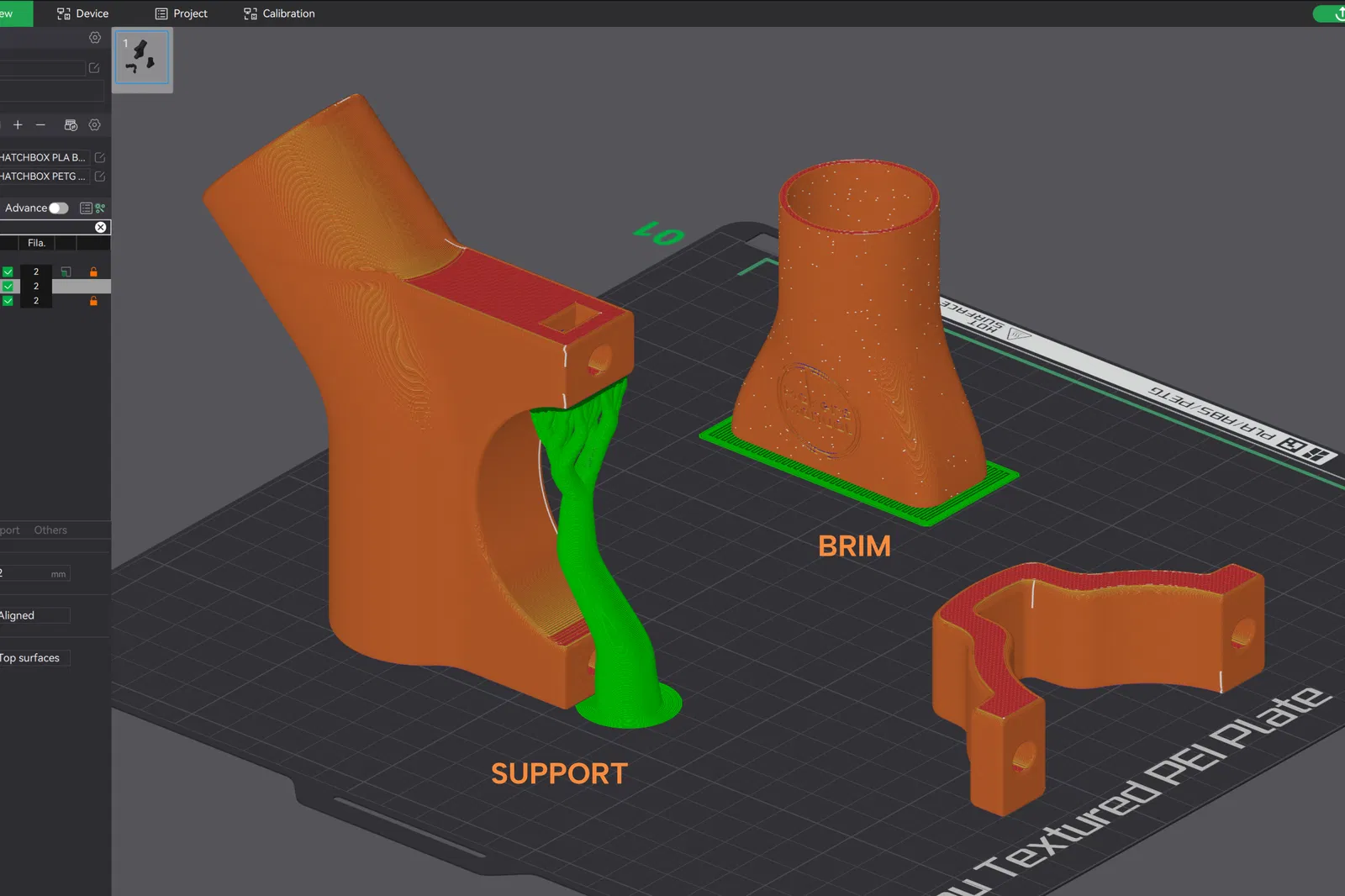Clear the search box with X button
This screenshot has height=896, width=1345.
pos(101,228)
